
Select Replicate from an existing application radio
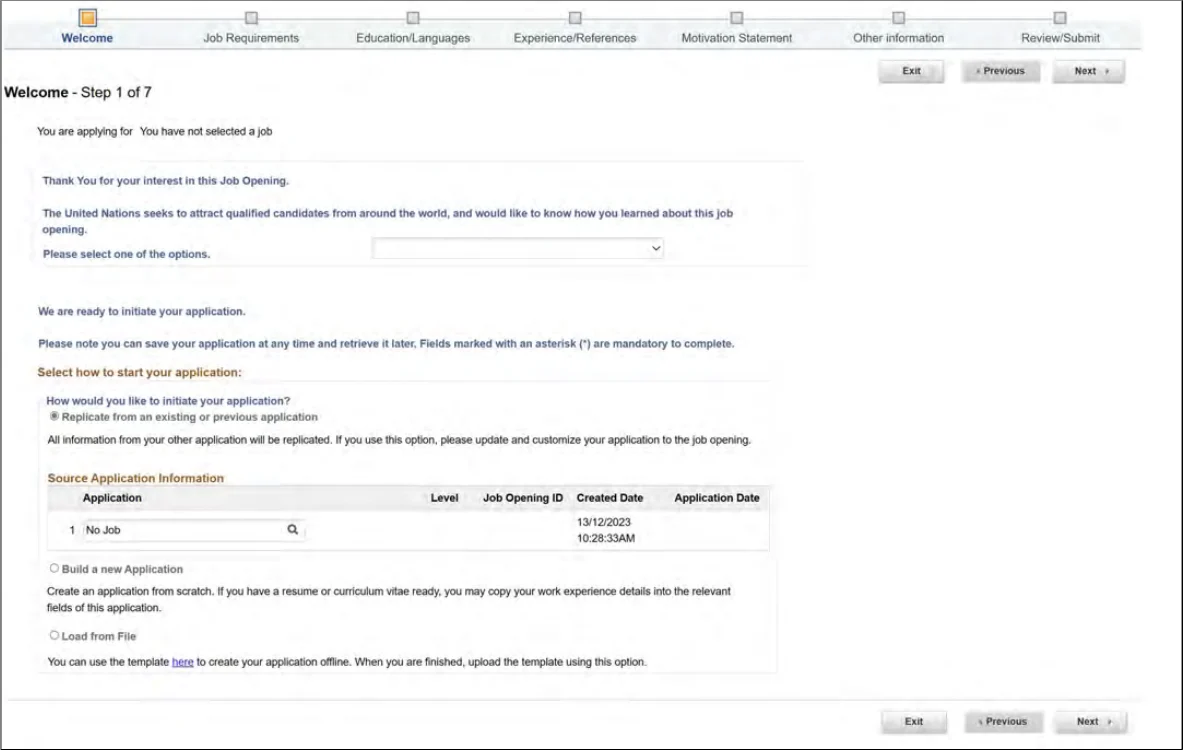pos(54,416)
